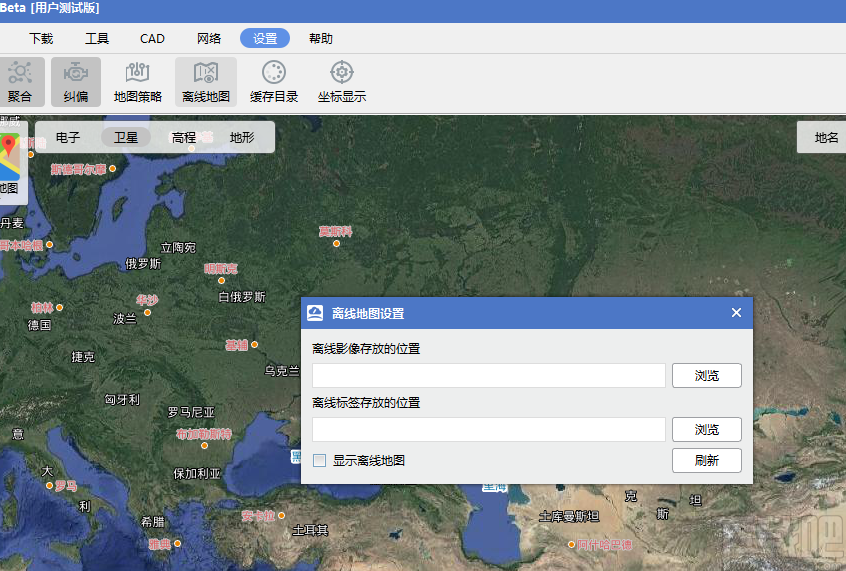Switch map layer to 卫星
Screen dimensions: 846x571
click(126, 137)
